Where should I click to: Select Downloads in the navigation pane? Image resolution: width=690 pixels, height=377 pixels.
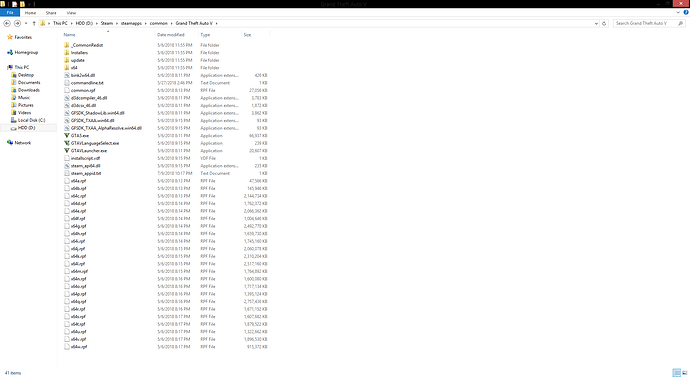tap(29, 90)
